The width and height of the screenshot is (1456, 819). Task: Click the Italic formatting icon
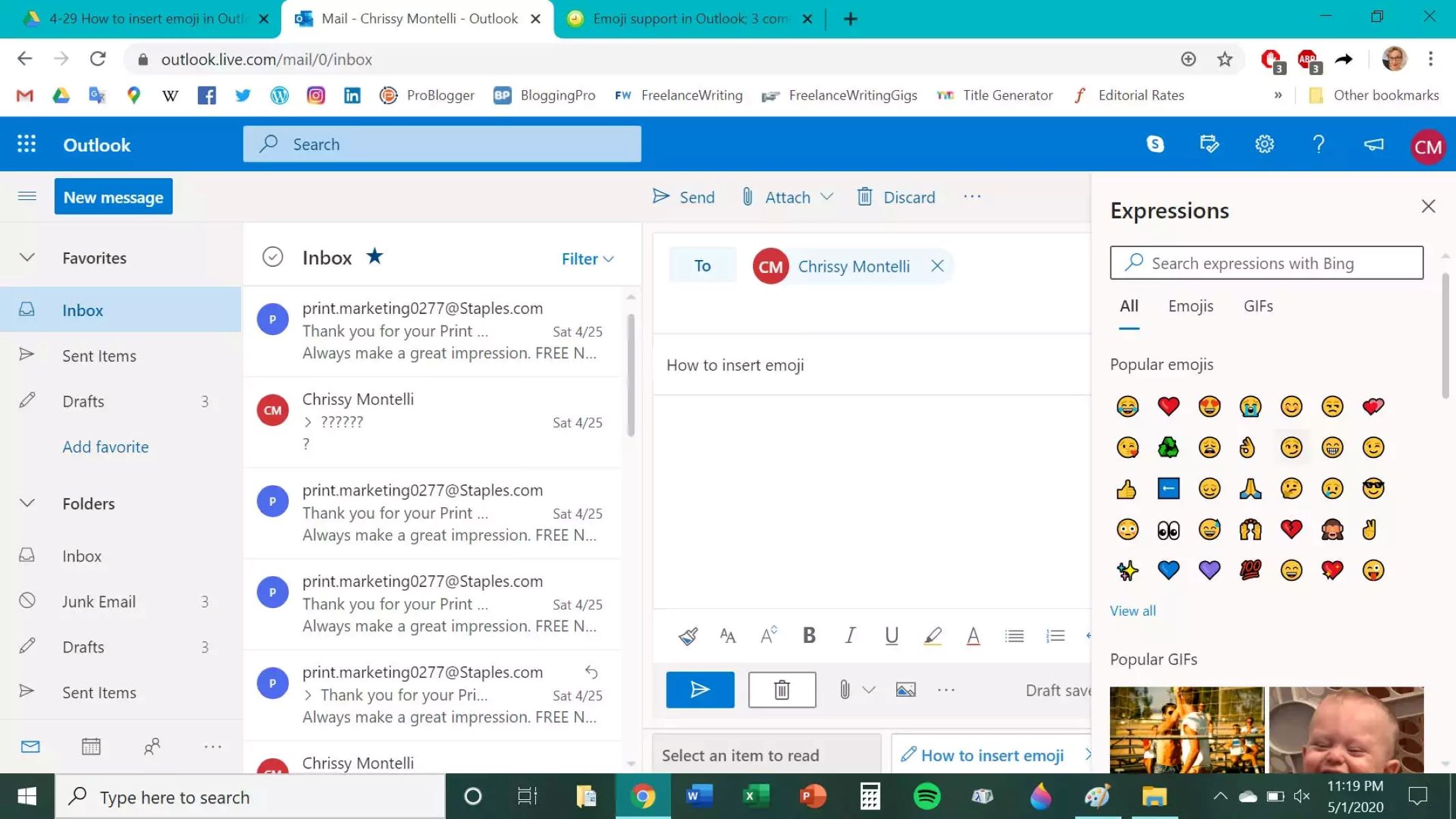click(x=850, y=635)
